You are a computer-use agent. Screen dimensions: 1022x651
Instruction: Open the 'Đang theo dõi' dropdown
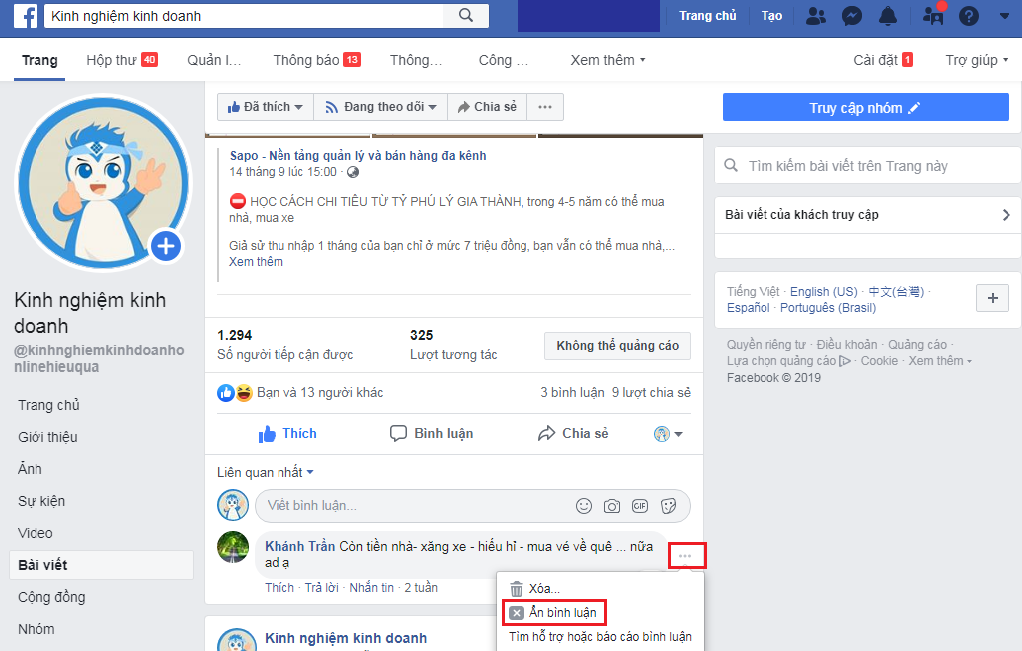tap(379, 106)
